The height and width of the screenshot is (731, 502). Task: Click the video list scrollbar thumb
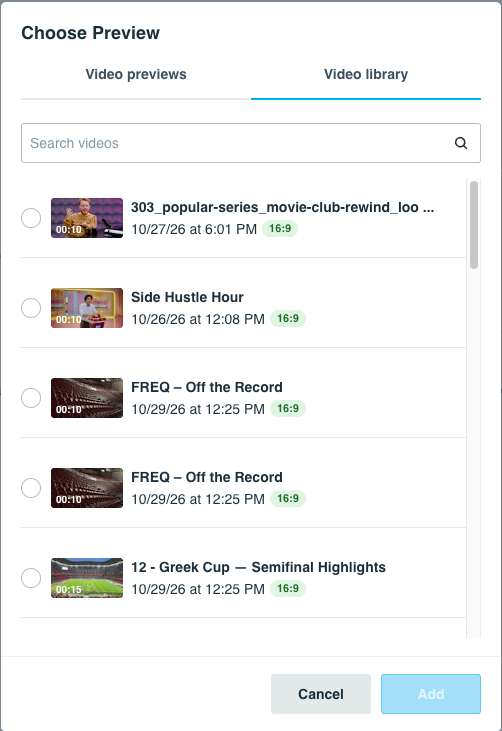point(474,225)
